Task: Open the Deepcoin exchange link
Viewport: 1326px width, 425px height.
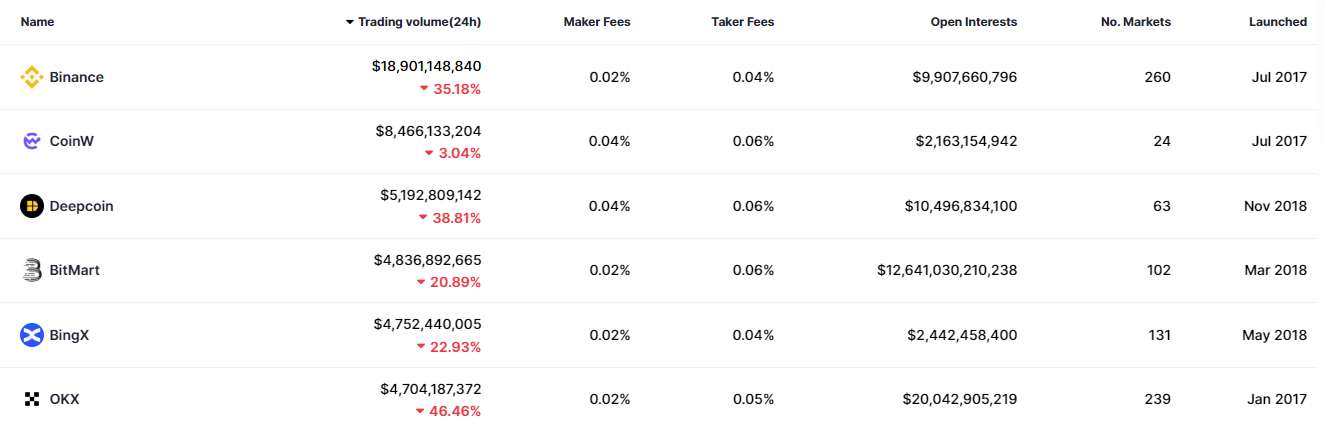Action: click(81, 206)
